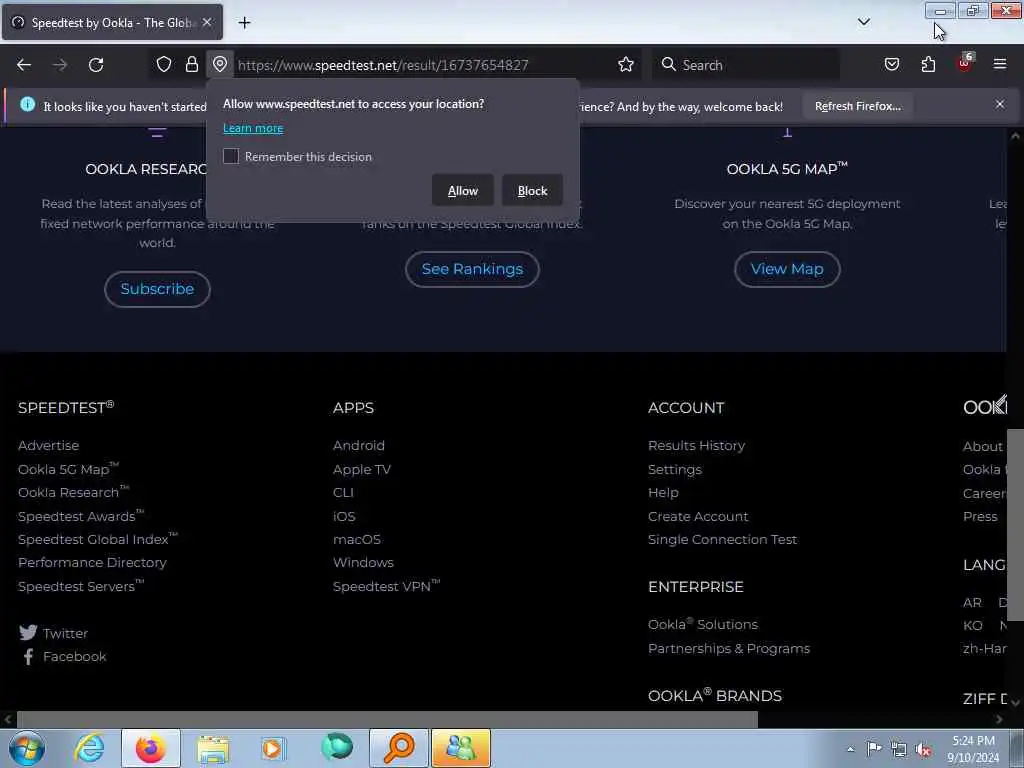Click the Subscribe button
This screenshot has width=1024, height=768.
[157, 289]
